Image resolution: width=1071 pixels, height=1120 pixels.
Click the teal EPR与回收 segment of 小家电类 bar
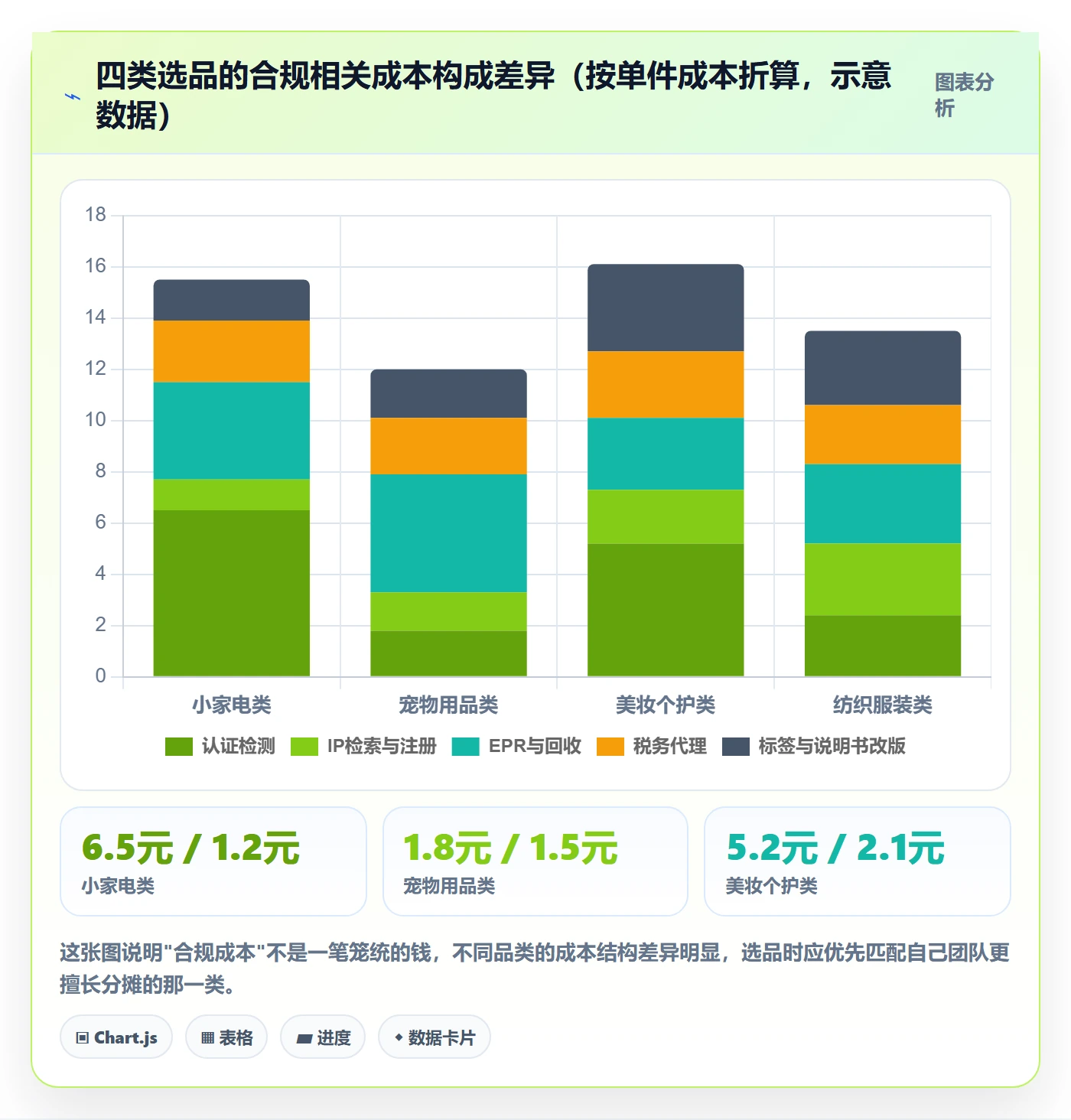pyautogui.click(x=232, y=431)
